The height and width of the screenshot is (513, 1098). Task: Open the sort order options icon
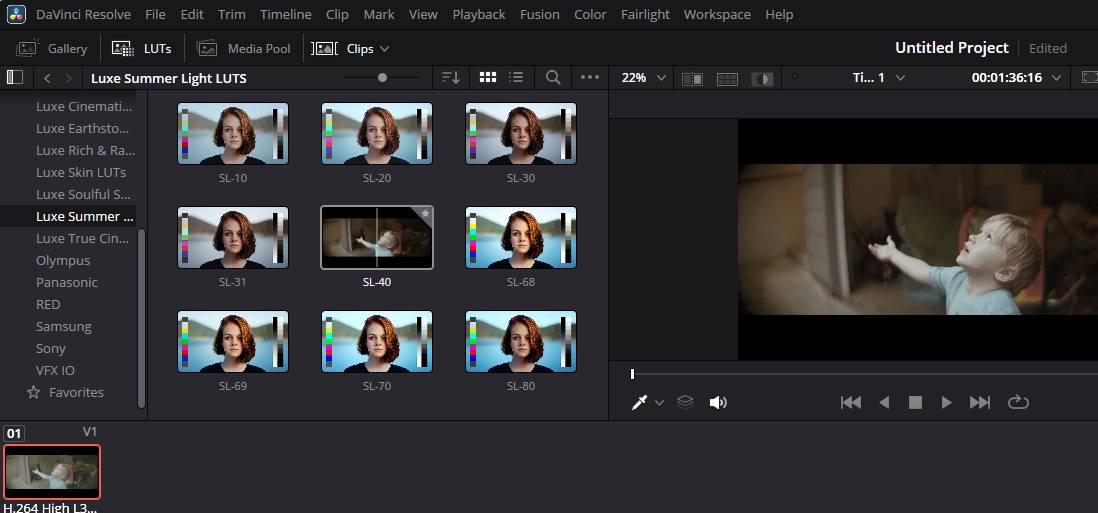(x=451, y=77)
